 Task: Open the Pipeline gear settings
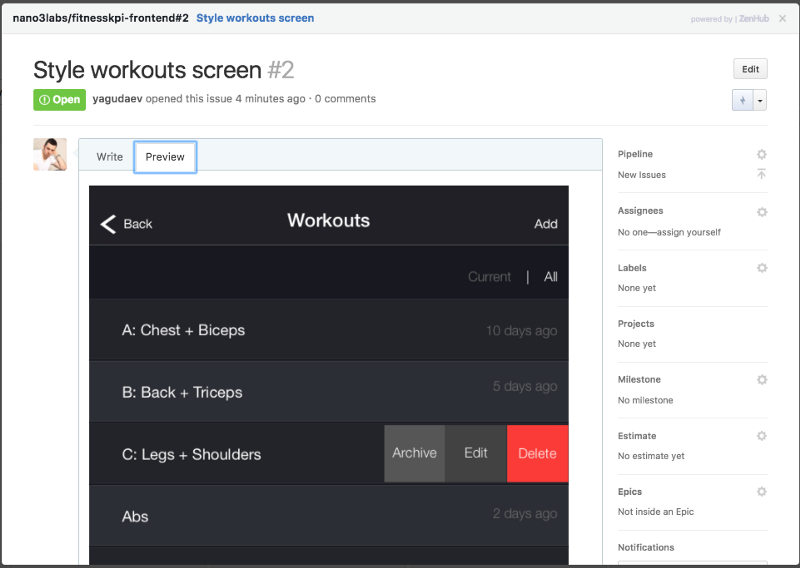point(761,155)
